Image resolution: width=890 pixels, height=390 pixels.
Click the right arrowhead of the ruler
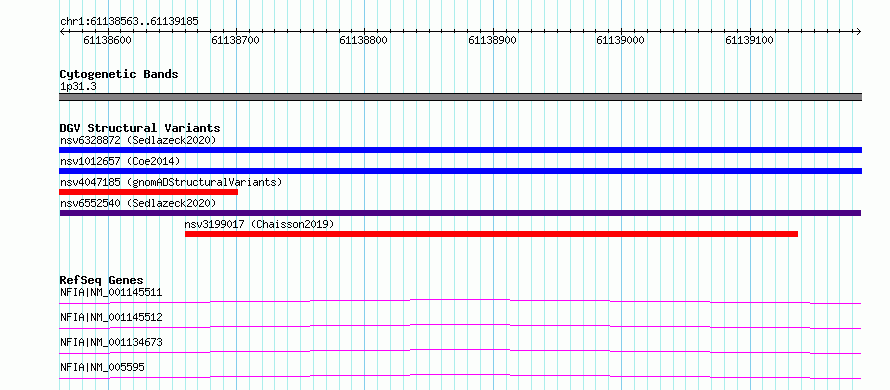click(x=859, y=31)
